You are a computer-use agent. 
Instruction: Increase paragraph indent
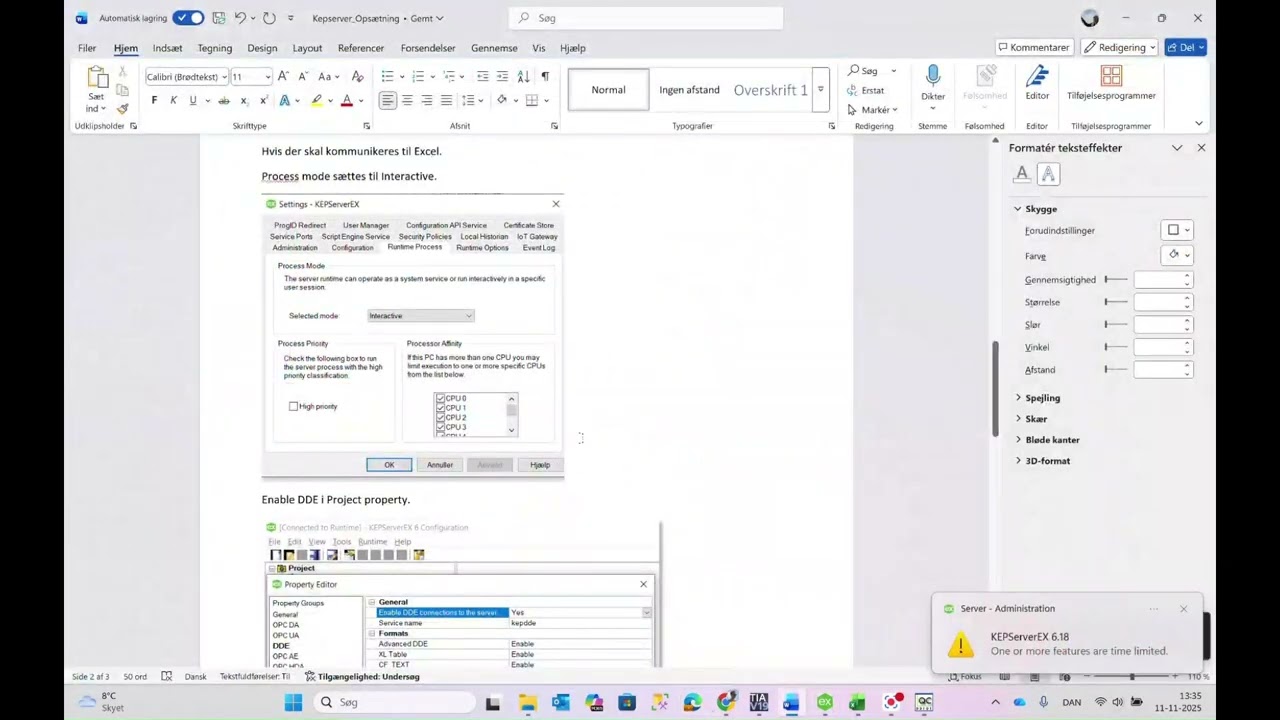click(x=502, y=76)
